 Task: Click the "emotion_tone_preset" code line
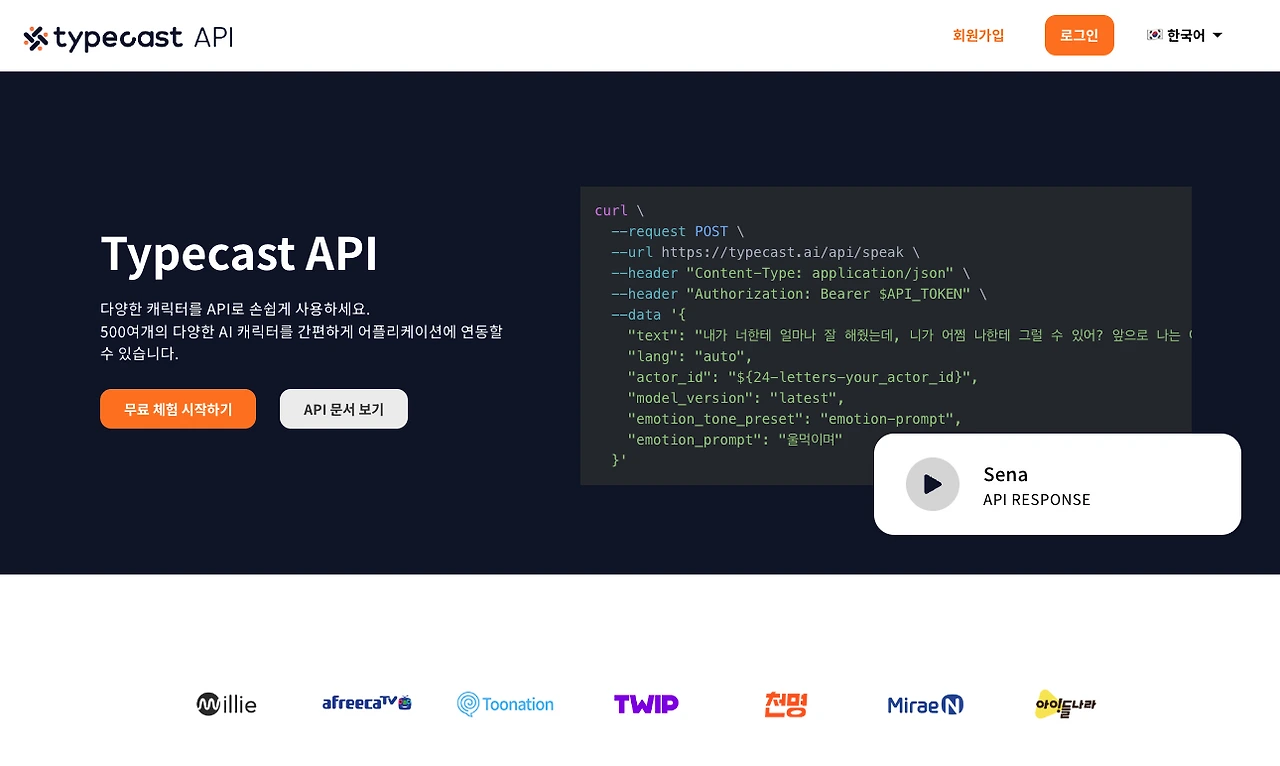click(x=794, y=419)
